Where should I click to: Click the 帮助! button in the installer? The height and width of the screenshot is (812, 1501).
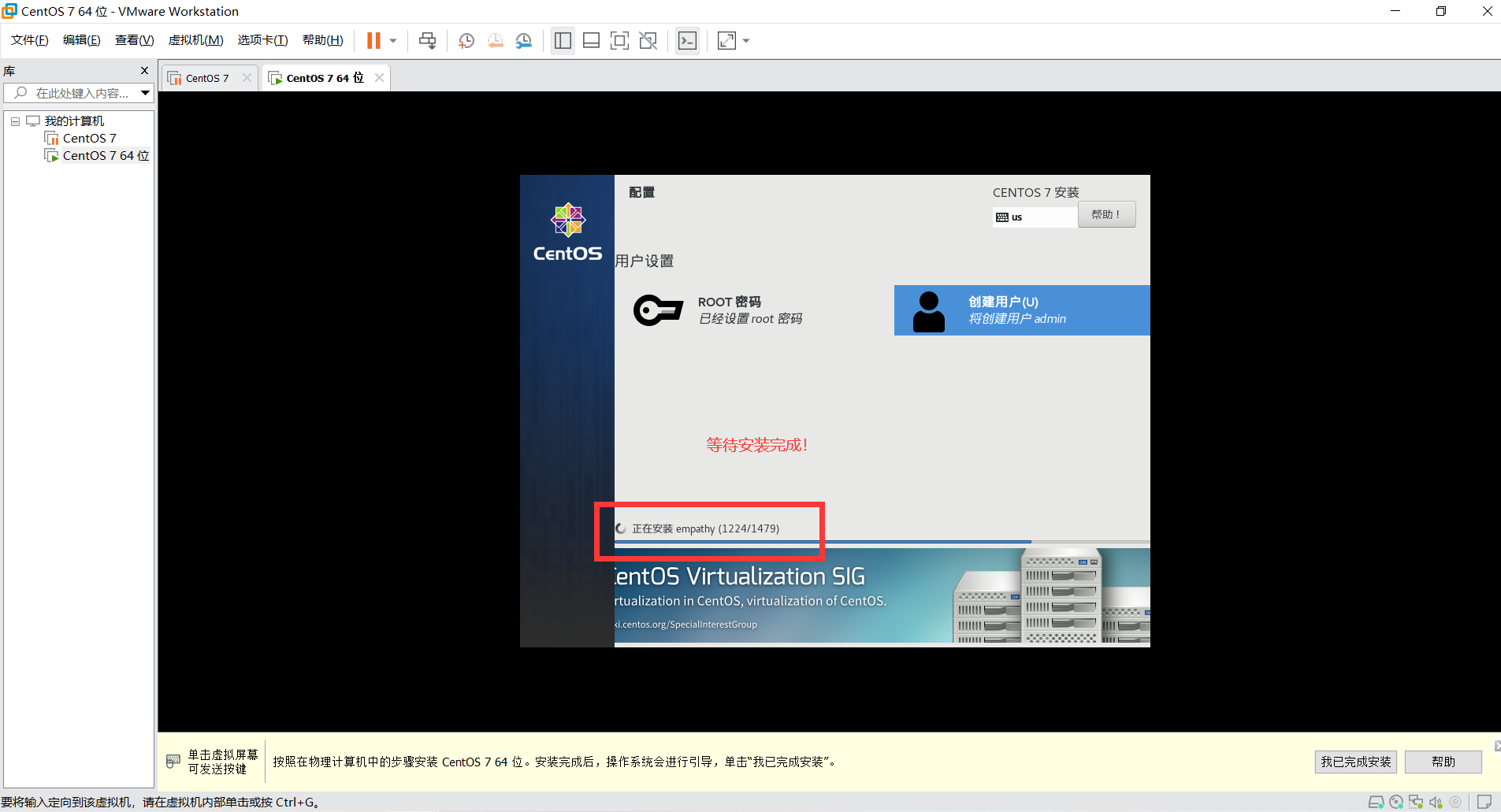click(x=1106, y=215)
